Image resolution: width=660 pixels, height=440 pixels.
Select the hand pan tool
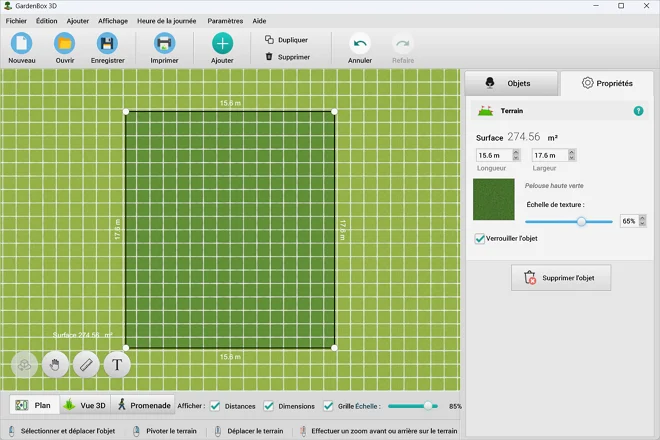click(55, 365)
